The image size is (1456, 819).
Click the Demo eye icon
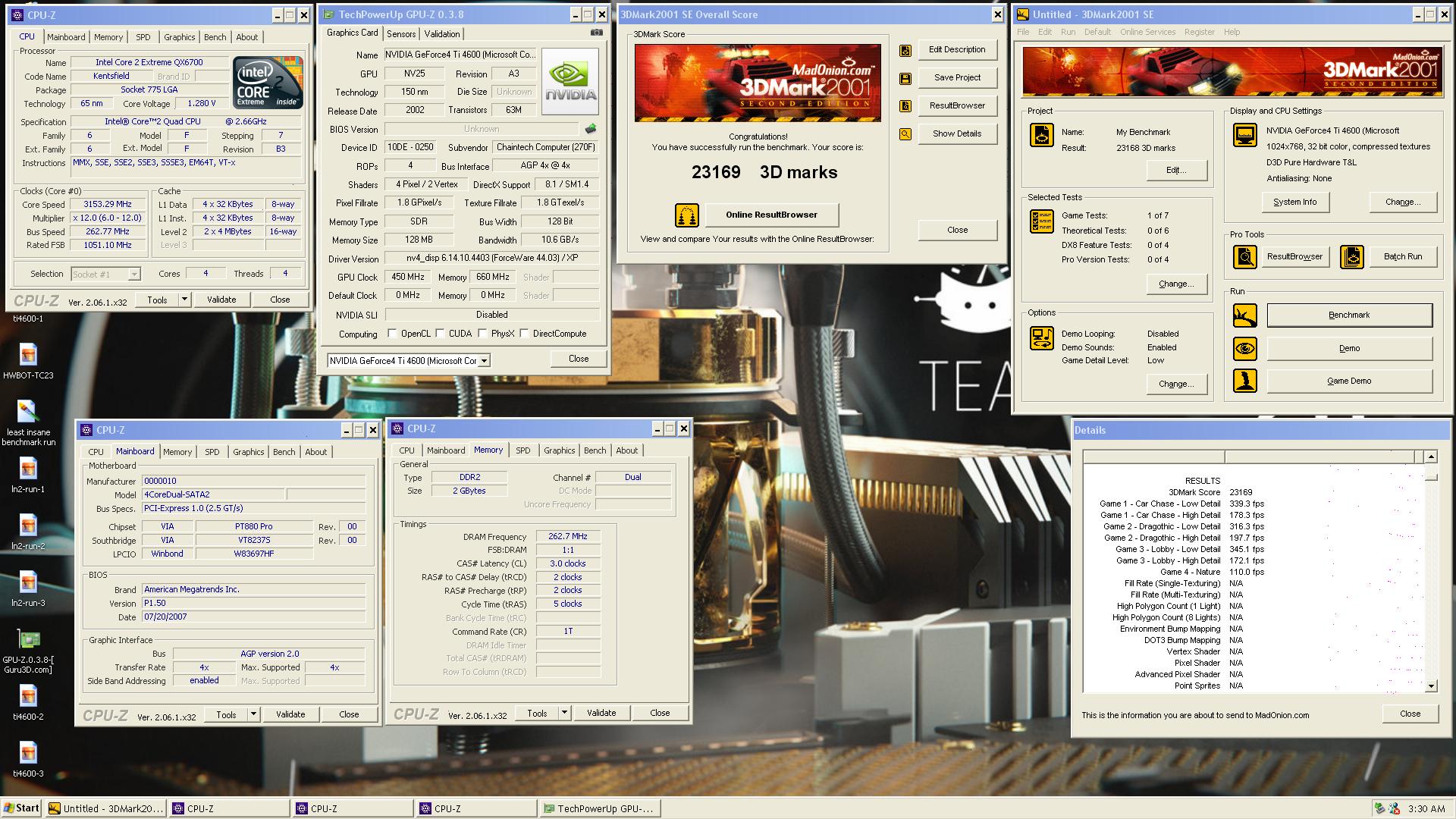tap(1244, 349)
